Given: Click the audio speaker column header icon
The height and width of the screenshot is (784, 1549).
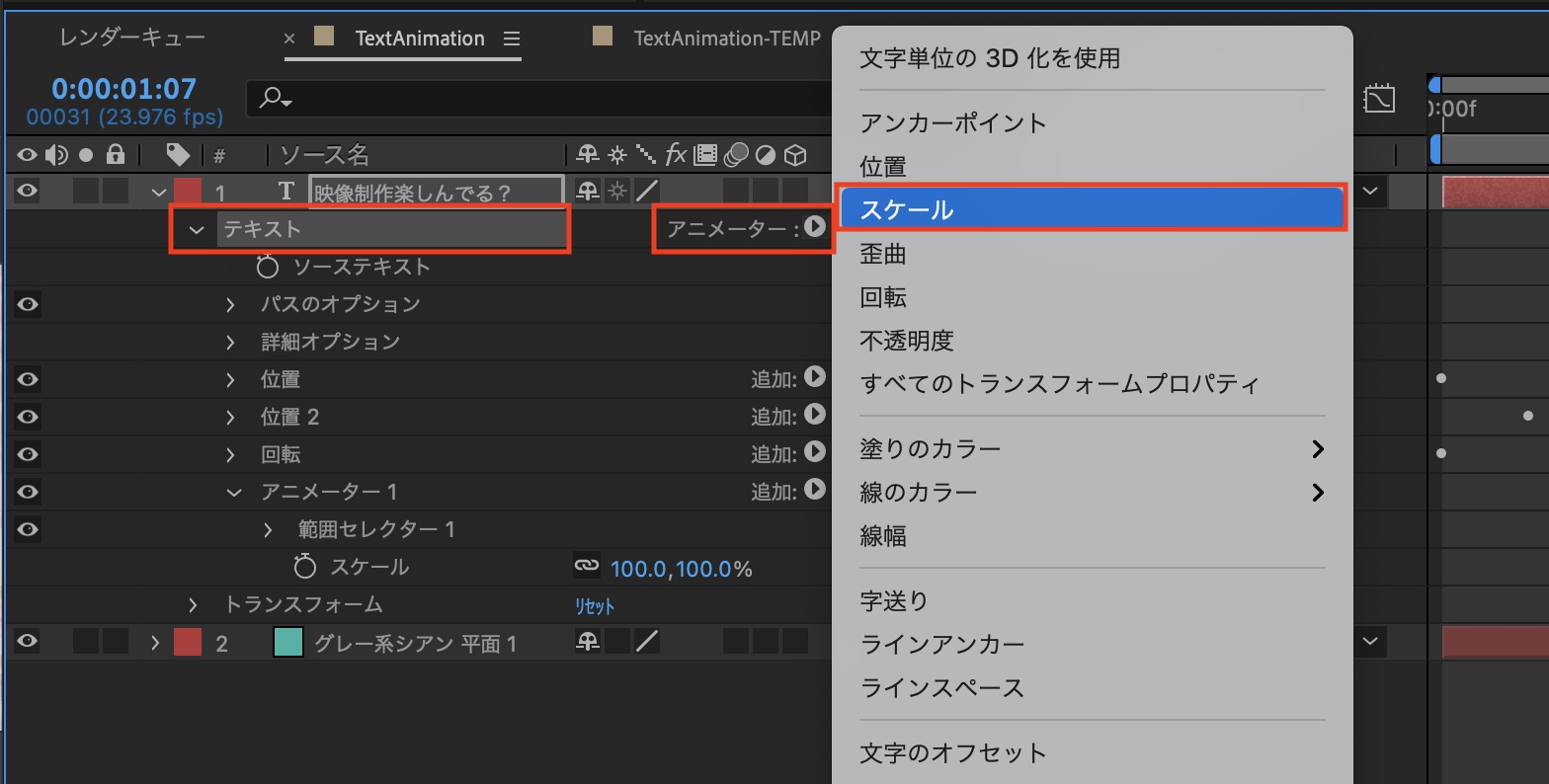Looking at the screenshot, I should click(57, 155).
